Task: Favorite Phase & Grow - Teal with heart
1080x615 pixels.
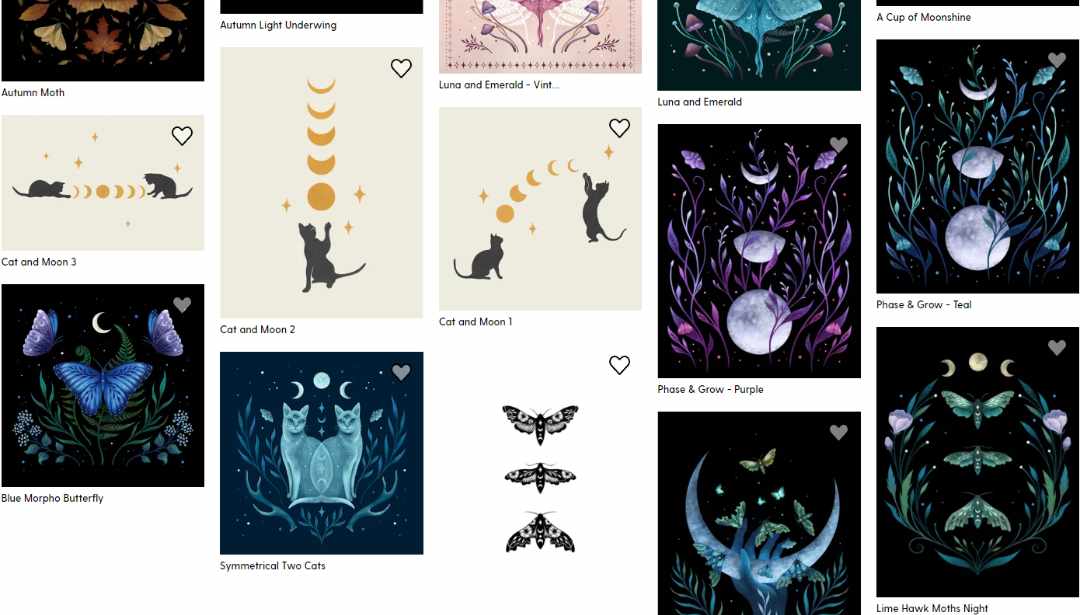Action: (1057, 60)
